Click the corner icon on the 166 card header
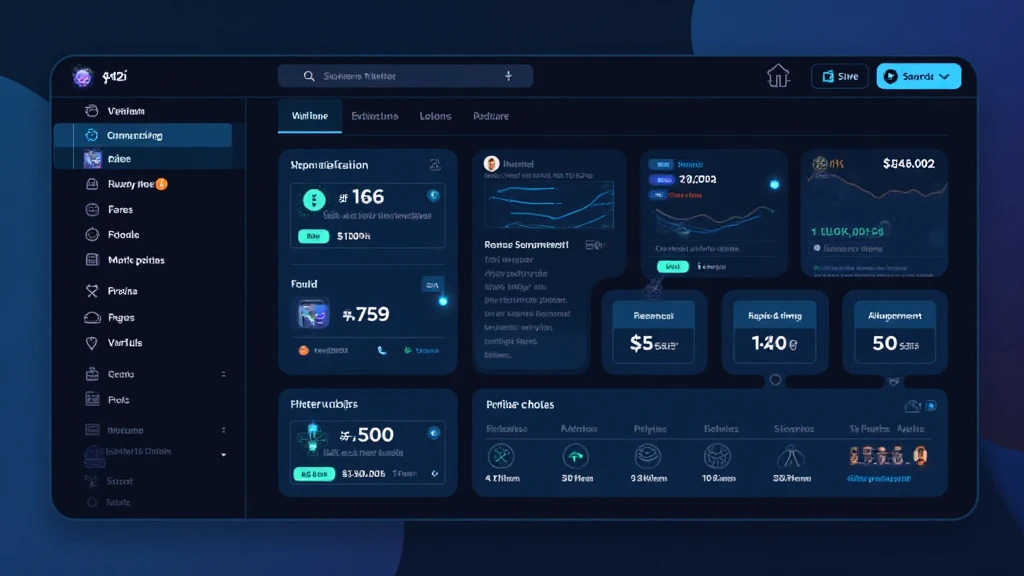 (x=435, y=165)
